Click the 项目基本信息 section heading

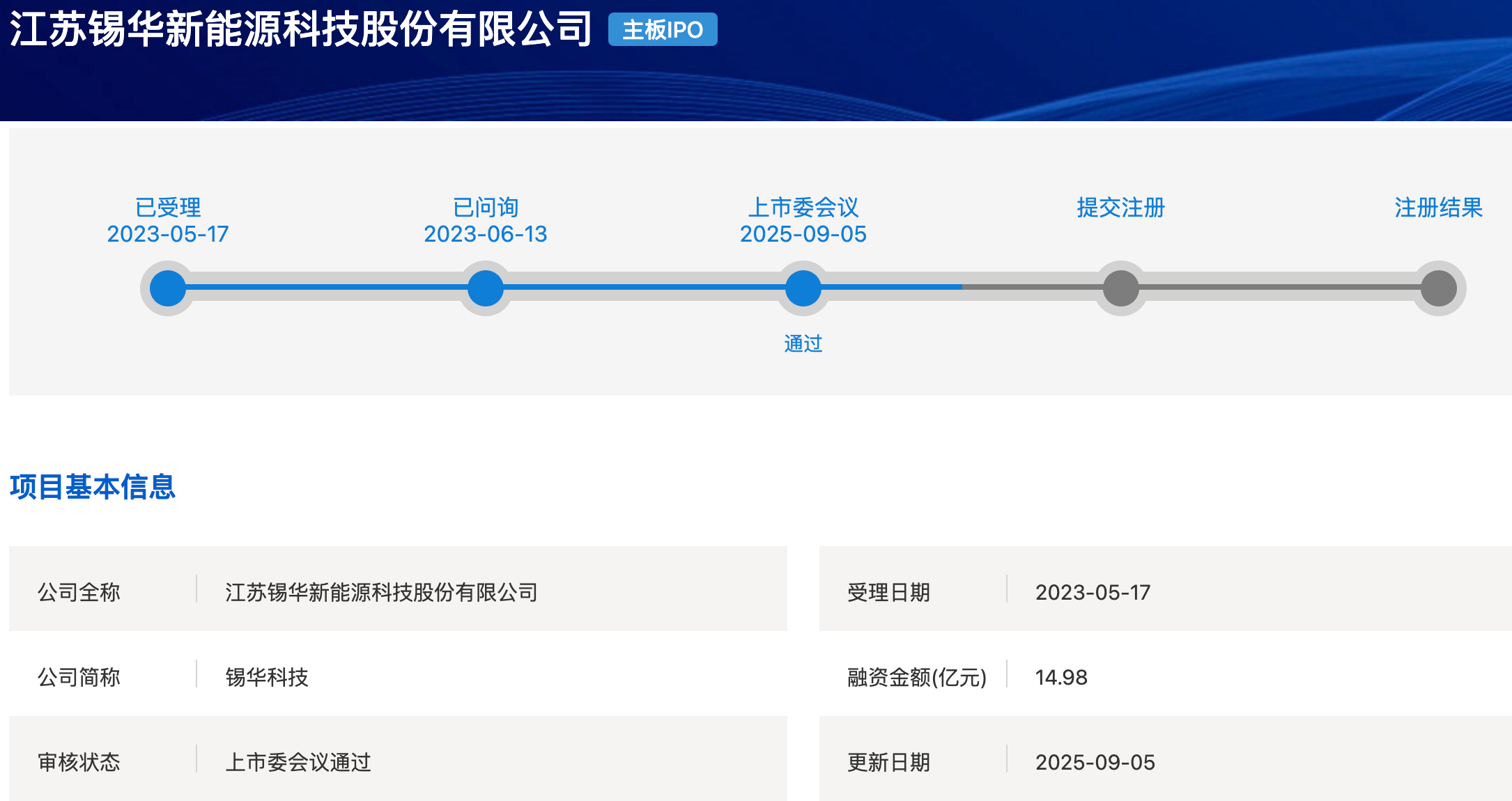pos(93,487)
